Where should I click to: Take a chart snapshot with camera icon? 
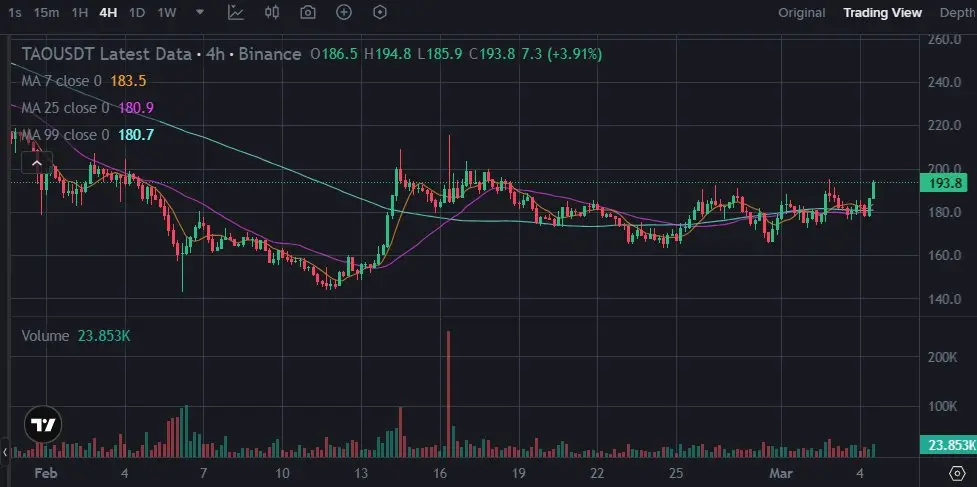tap(308, 12)
